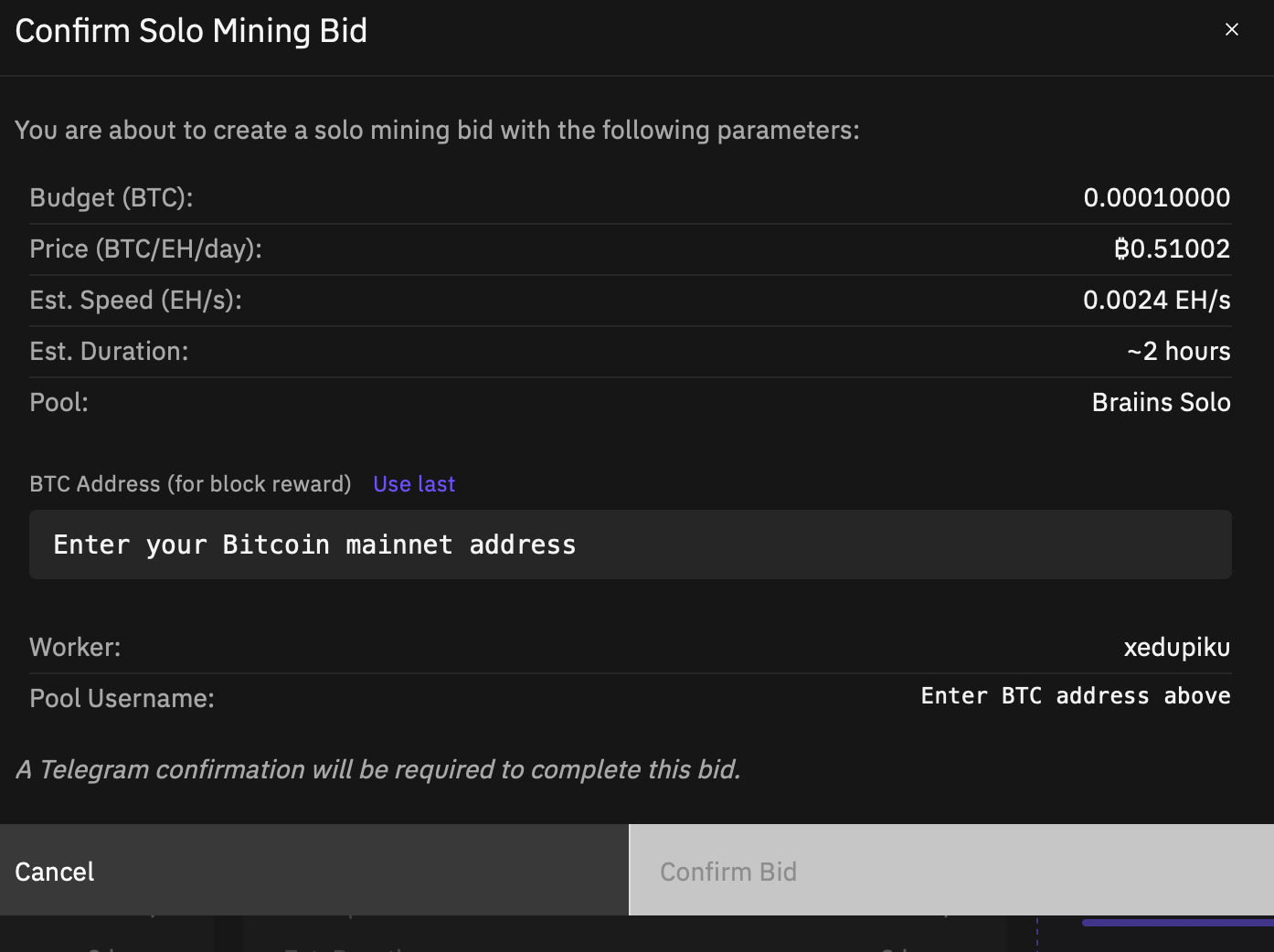This screenshot has width=1274, height=952.
Task: Click the purple slider bar behind dialog
Action: click(1177, 923)
